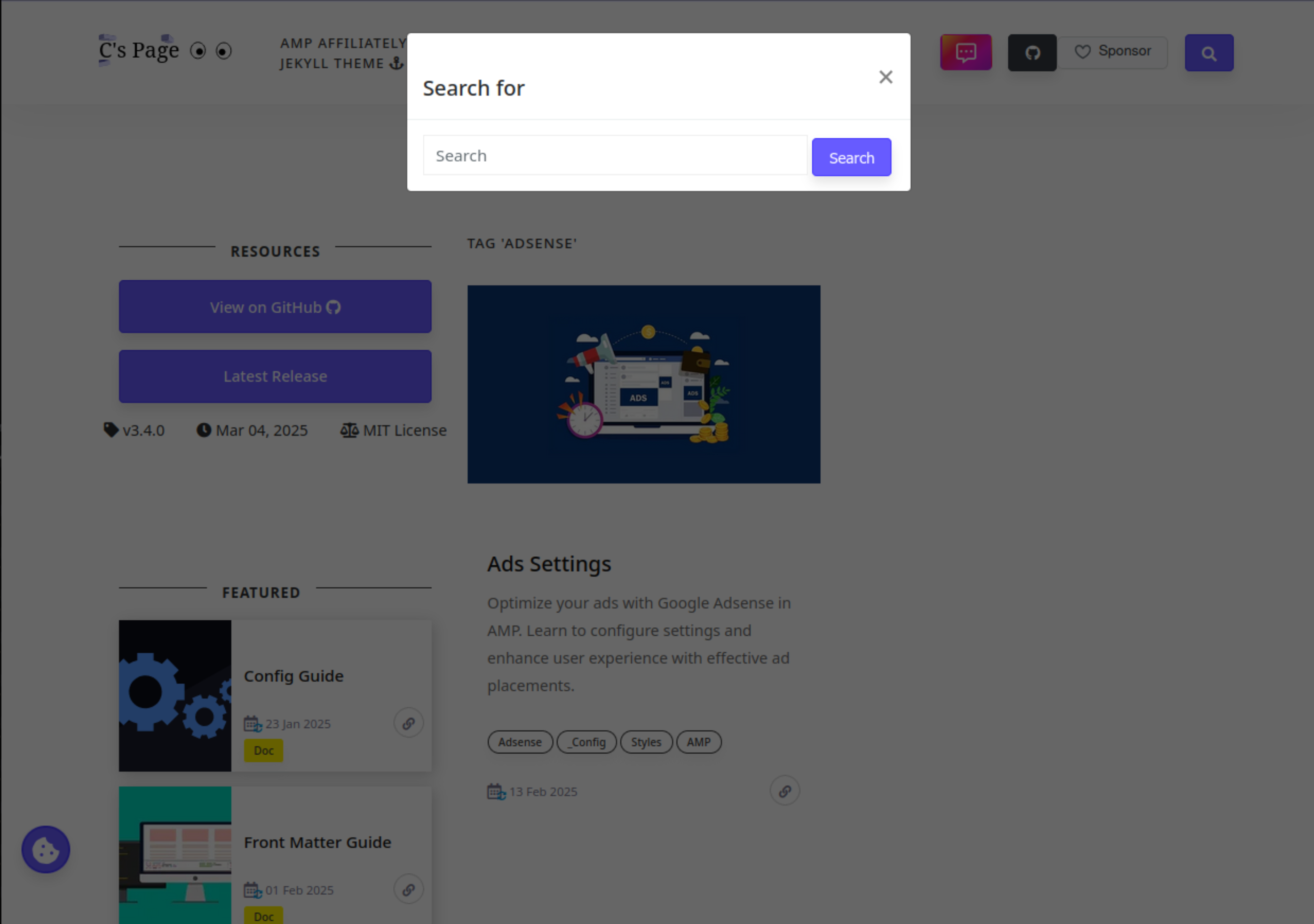Open the Latest Release page

tap(275, 376)
